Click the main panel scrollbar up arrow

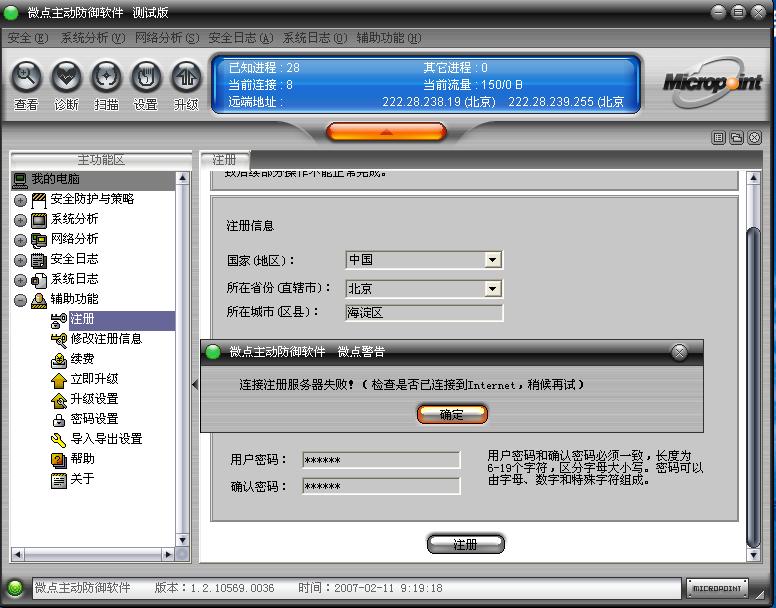[753, 178]
